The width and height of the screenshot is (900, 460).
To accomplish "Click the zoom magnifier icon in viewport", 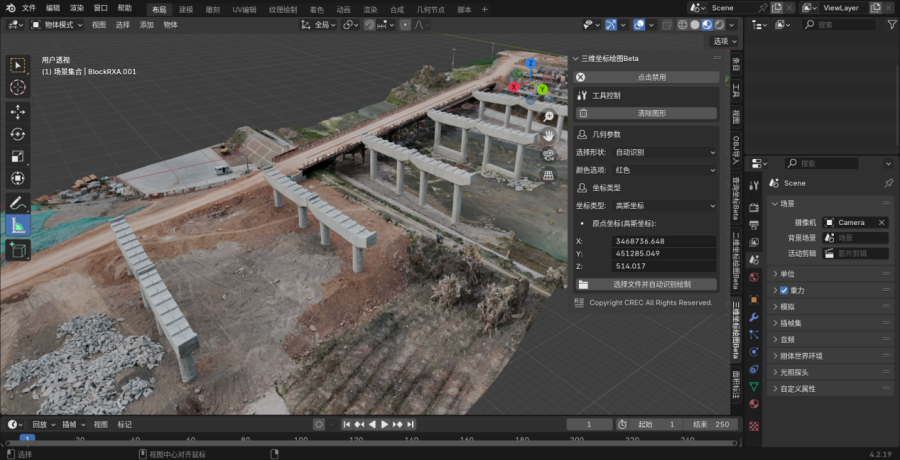I will 548,116.
